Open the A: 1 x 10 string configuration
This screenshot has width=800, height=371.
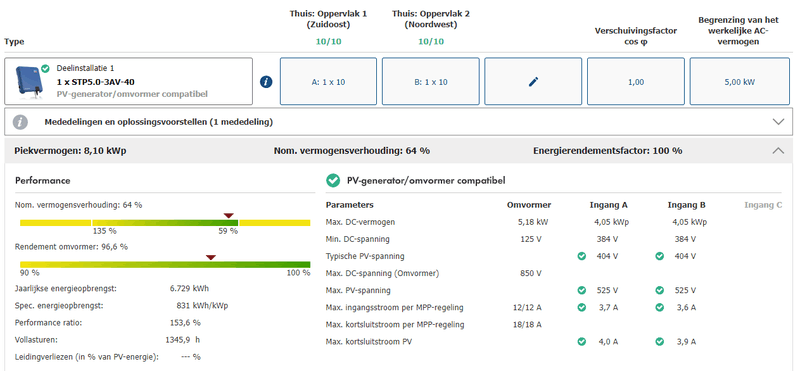(329, 81)
